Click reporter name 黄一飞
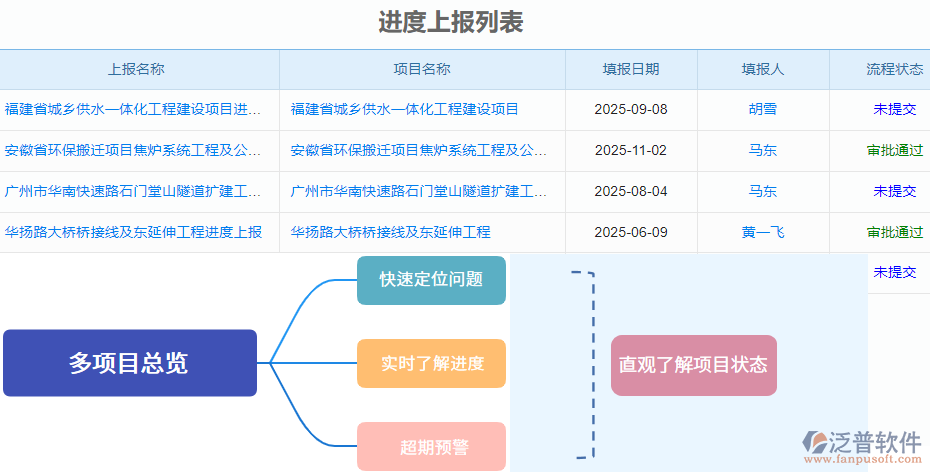Image resolution: width=932 pixels, height=475 pixels. tap(763, 232)
